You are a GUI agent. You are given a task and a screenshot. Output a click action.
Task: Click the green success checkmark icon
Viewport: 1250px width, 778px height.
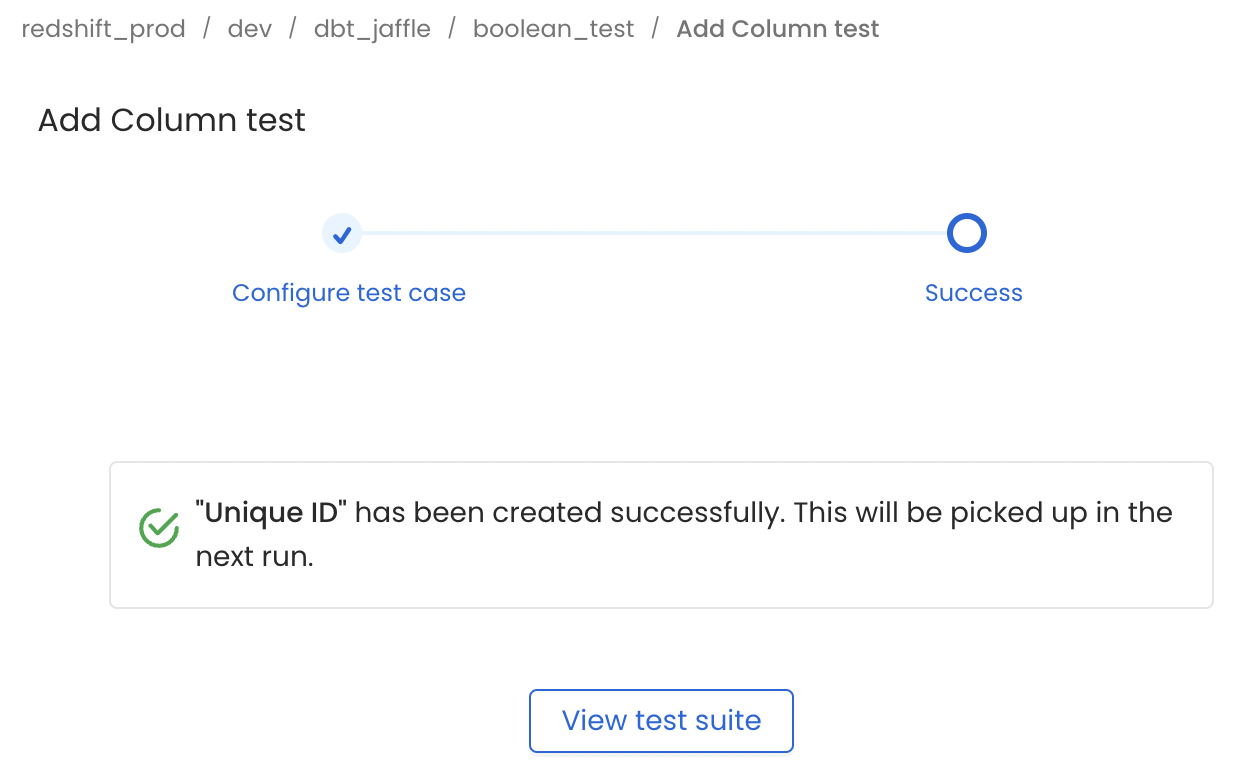158,528
